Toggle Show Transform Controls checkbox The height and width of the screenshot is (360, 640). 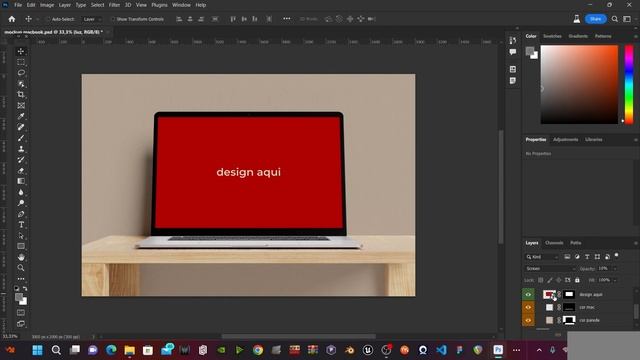113,19
